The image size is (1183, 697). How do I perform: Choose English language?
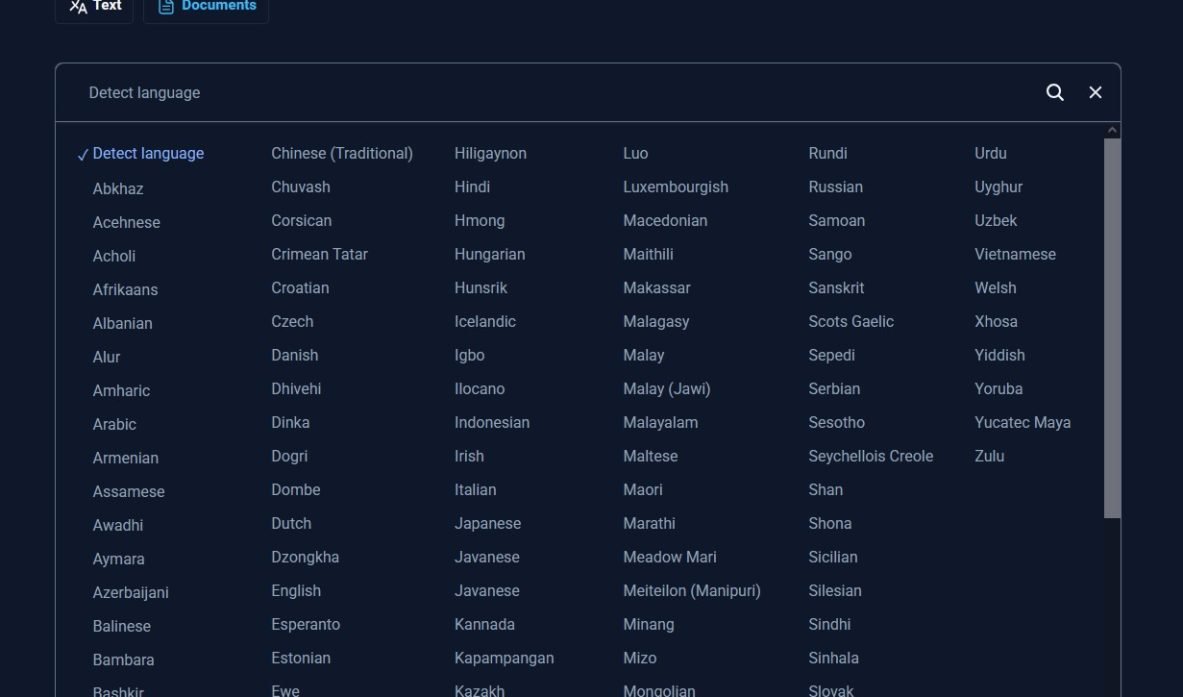click(x=296, y=591)
